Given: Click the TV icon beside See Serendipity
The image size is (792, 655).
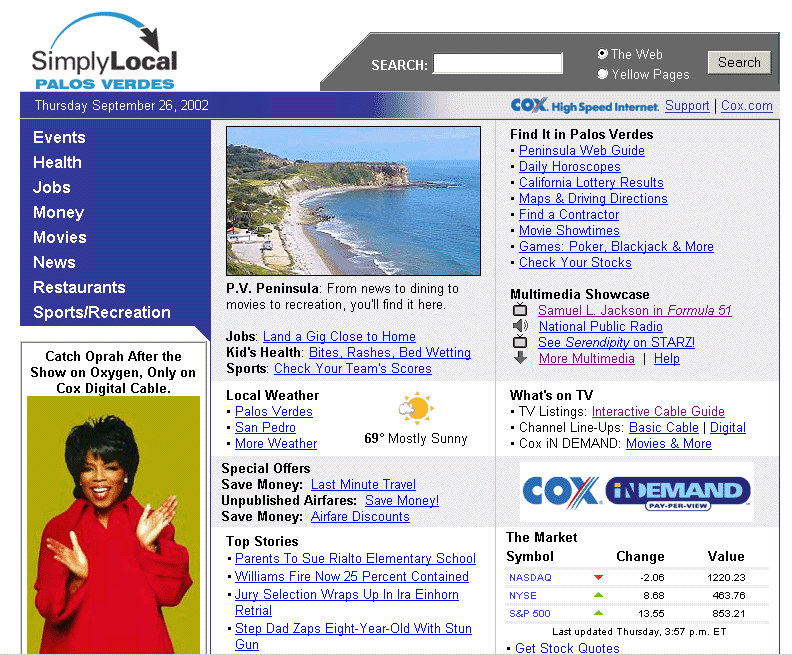Looking at the screenshot, I should coord(520,342).
